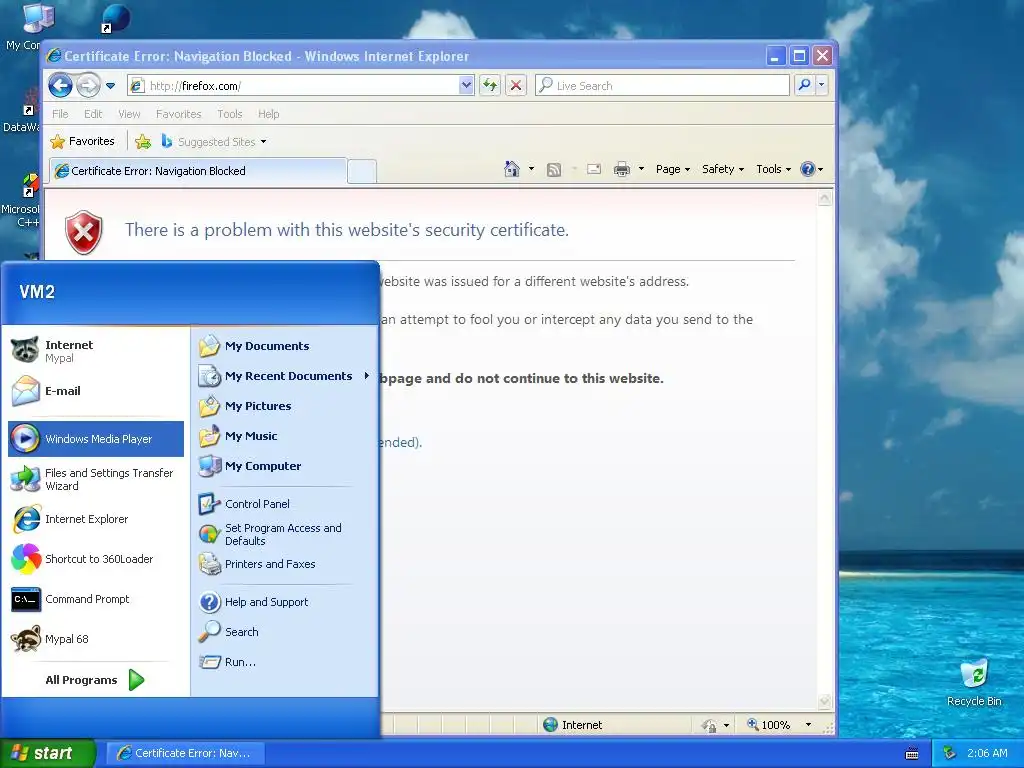
Task: Click the Recycle Bin desktop icon
Action: [x=974, y=682]
